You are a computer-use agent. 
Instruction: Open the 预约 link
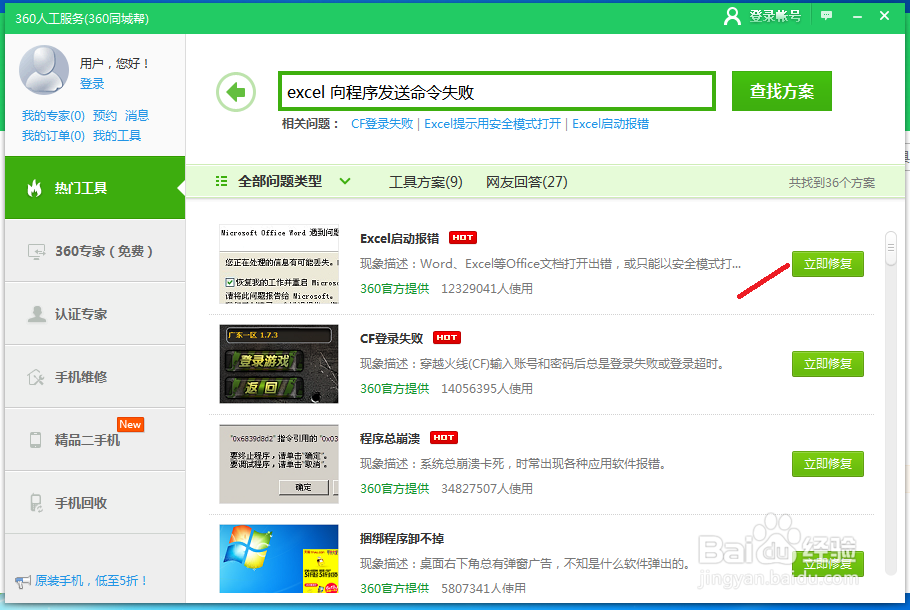(x=104, y=115)
